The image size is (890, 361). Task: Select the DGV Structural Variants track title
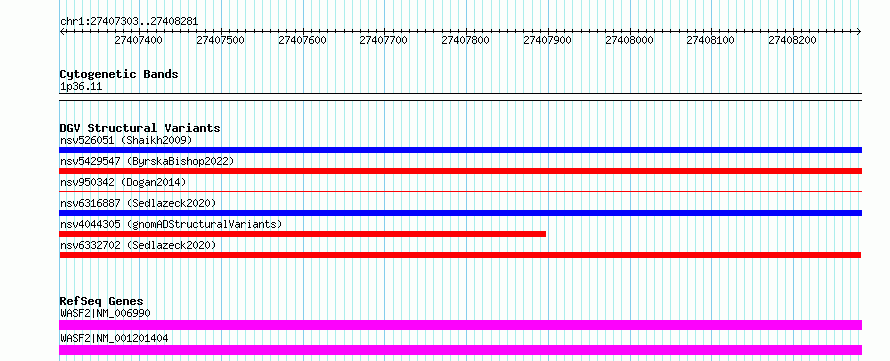click(x=140, y=128)
